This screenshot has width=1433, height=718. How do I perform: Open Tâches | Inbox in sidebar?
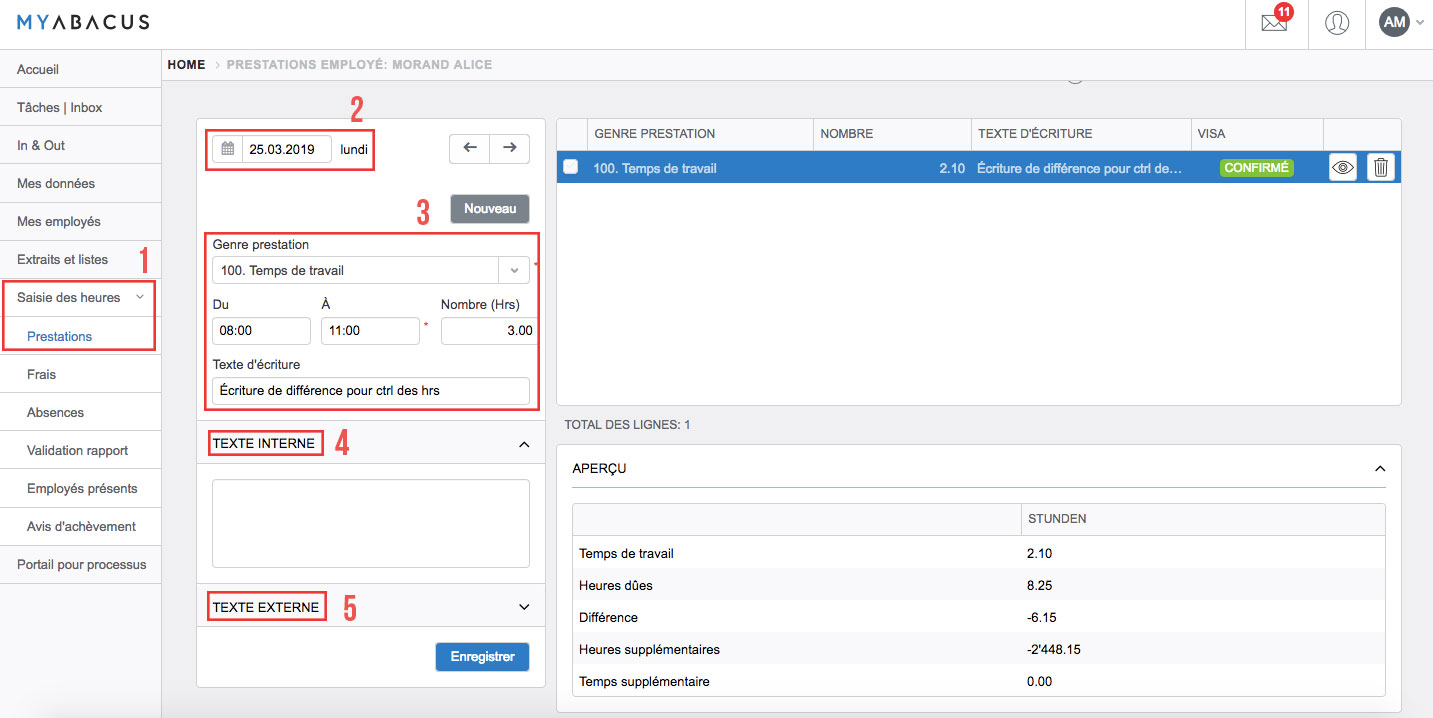pyautogui.click(x=80, y=107)
